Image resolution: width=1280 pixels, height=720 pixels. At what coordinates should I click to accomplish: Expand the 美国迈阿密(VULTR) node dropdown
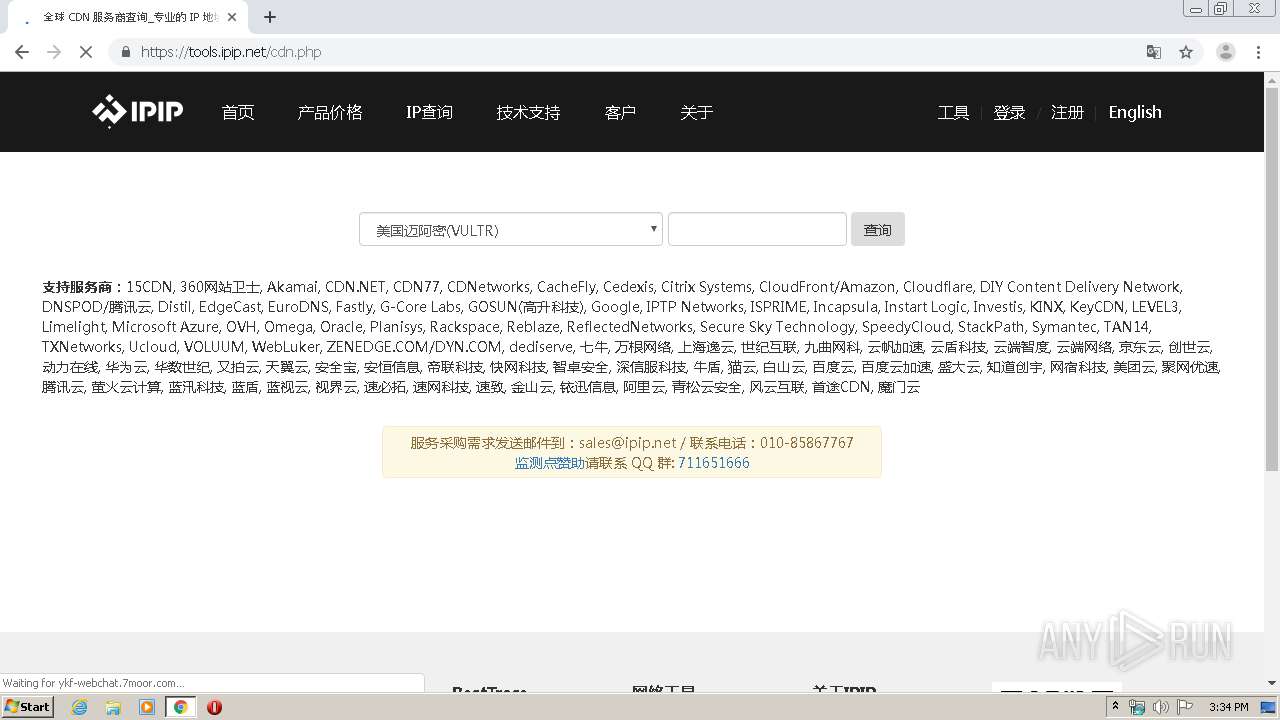[x=511, y=229]
